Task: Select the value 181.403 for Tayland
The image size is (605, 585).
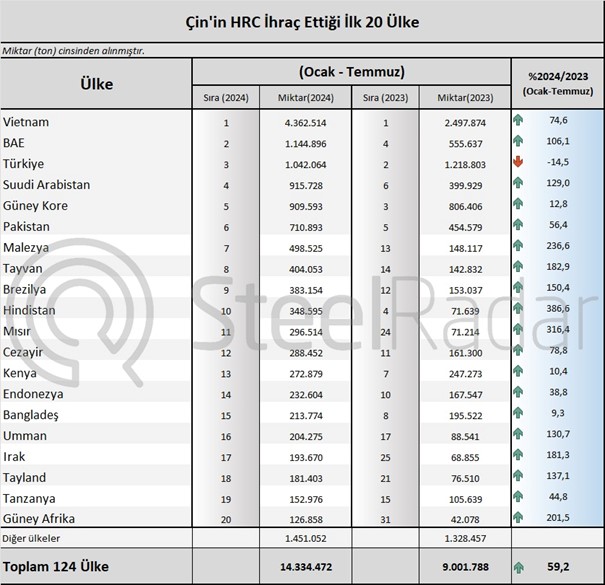Action: (306, 478)
